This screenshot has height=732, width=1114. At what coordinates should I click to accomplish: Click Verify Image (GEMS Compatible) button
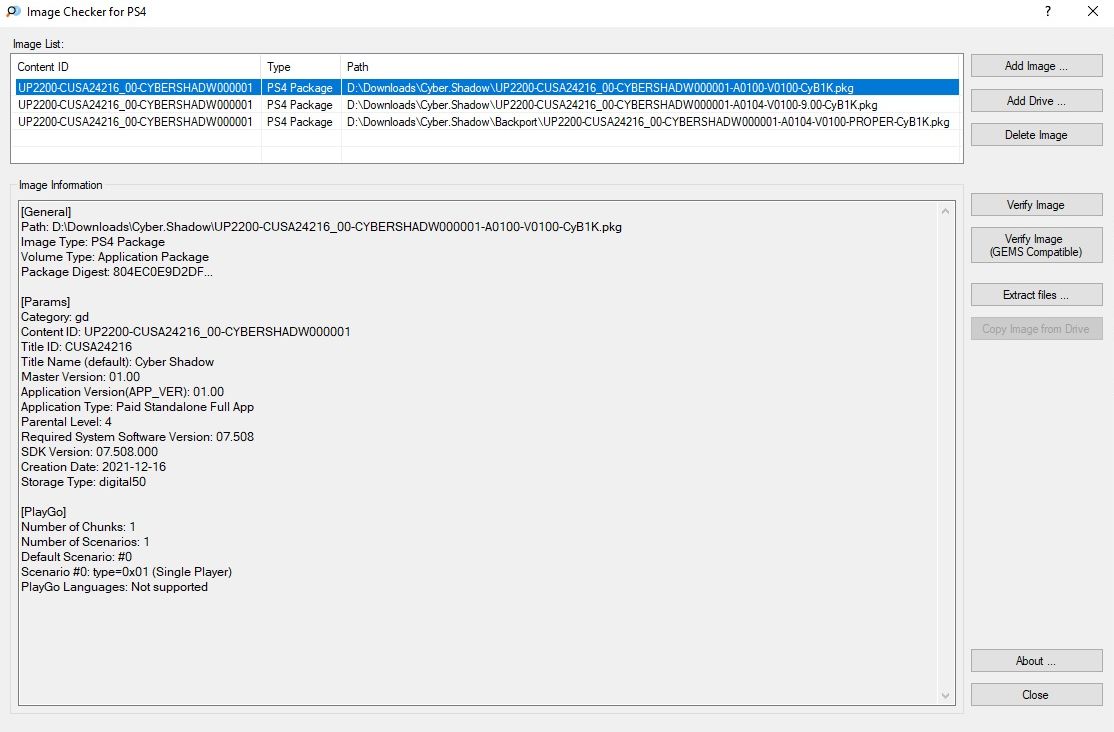click(x=1036, y=245)
